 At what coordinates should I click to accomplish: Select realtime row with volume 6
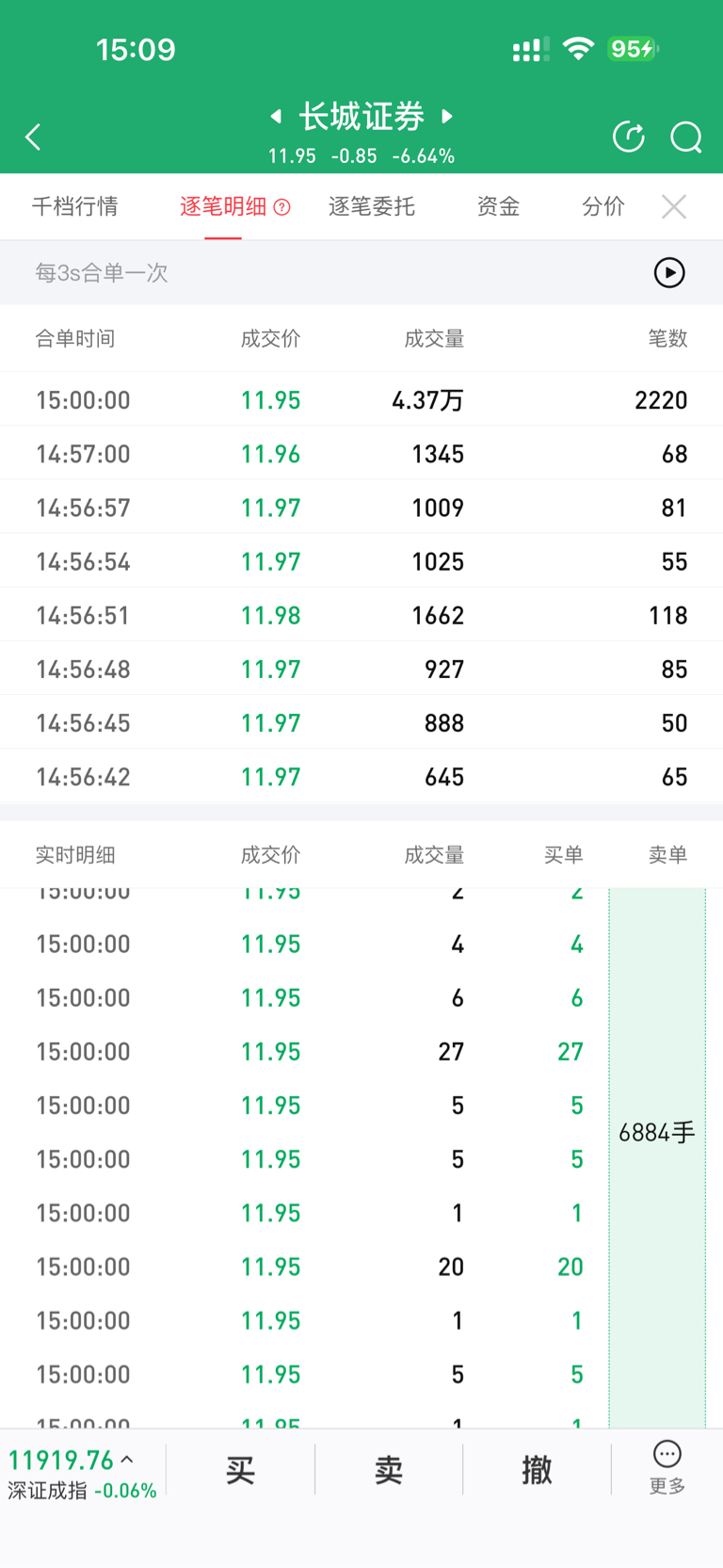pos(304,997)
